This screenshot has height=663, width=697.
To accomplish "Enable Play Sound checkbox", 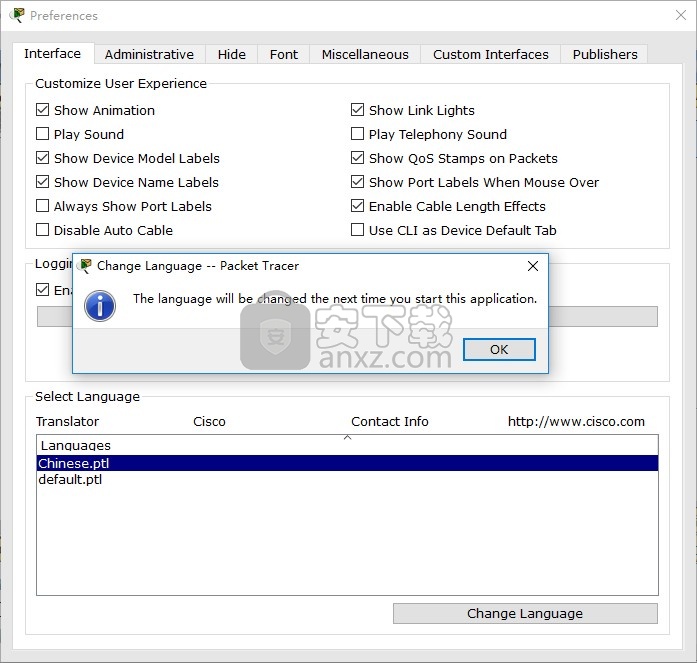I will (42, 134).
